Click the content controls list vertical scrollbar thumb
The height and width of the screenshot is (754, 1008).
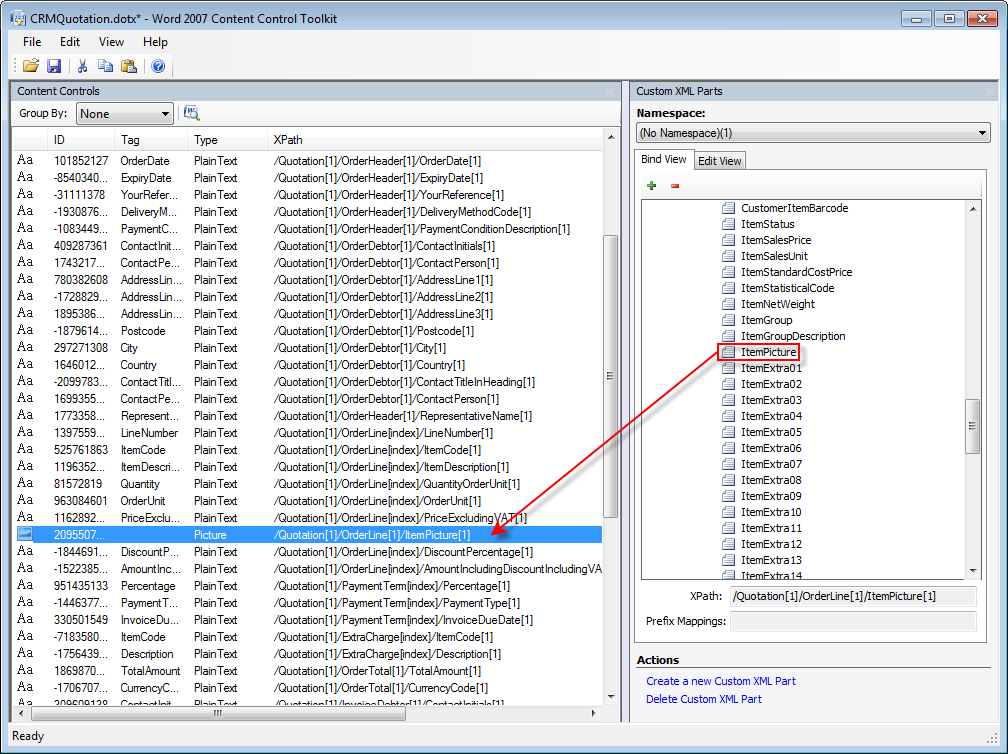[610, 375]
